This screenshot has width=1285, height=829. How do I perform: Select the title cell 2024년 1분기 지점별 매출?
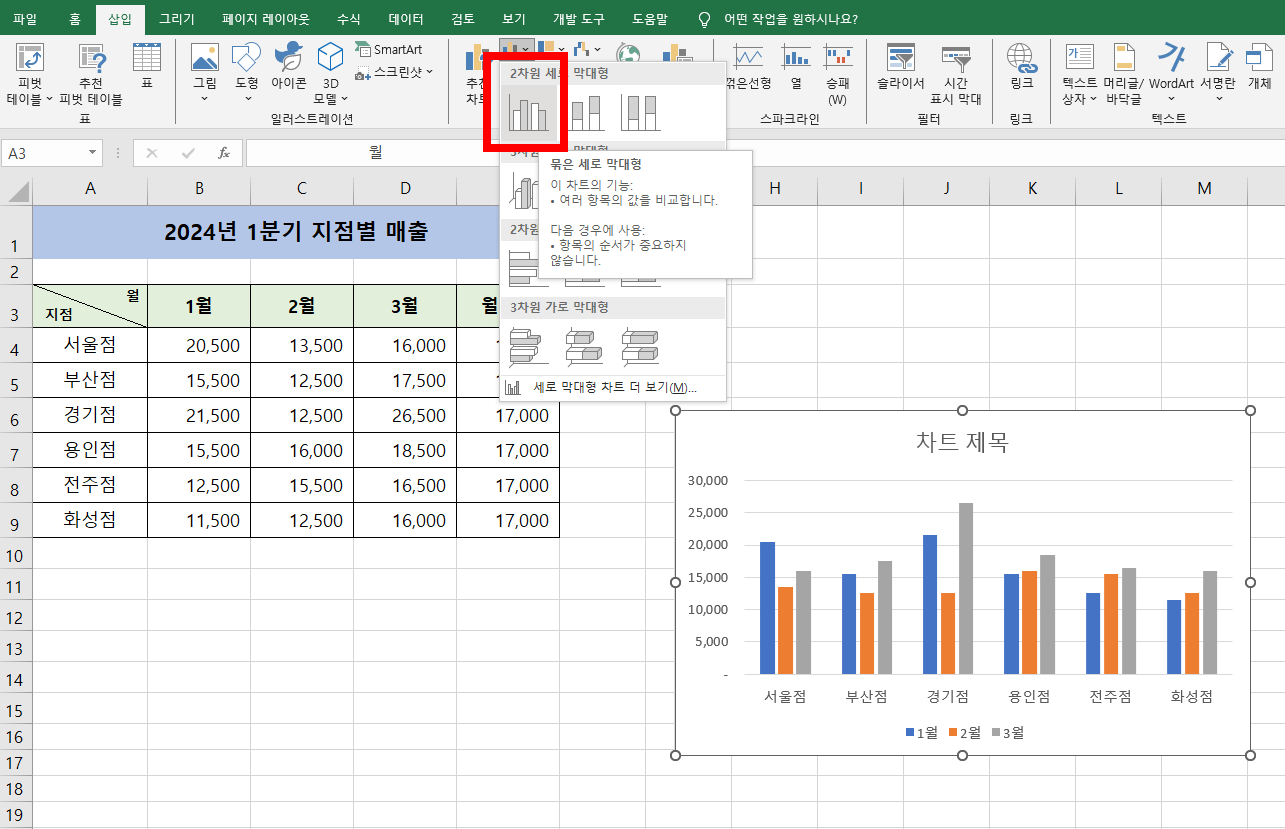[295, 232]
